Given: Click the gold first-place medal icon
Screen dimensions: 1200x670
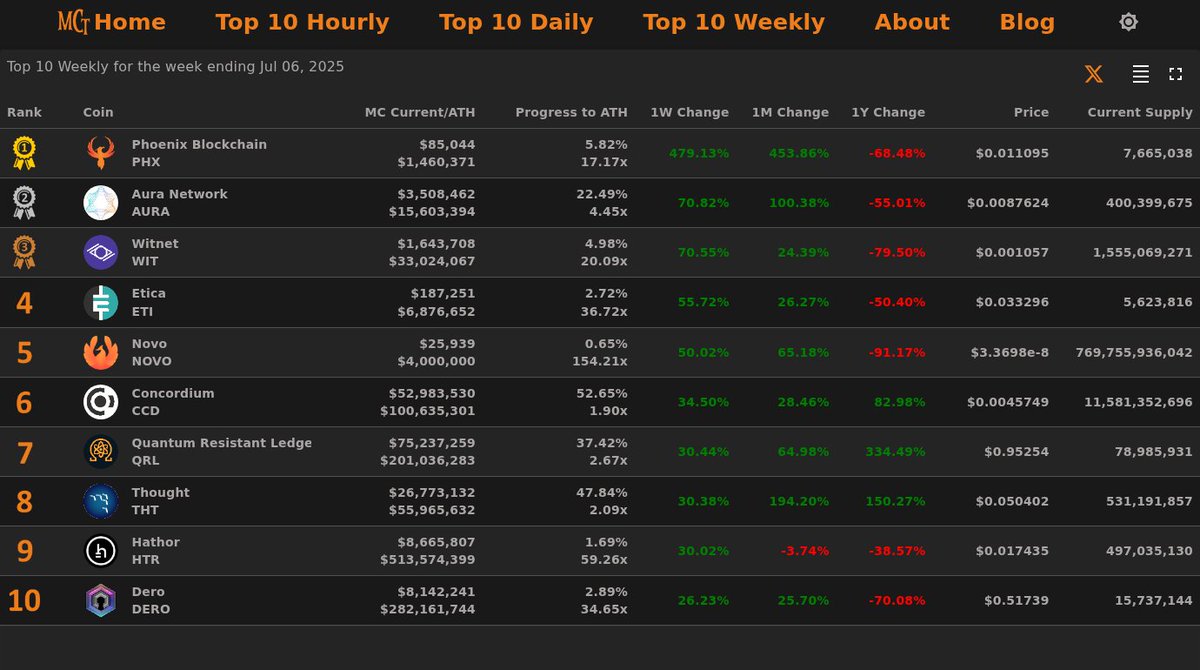Looking at the screenshot, I should click(24, 153).
